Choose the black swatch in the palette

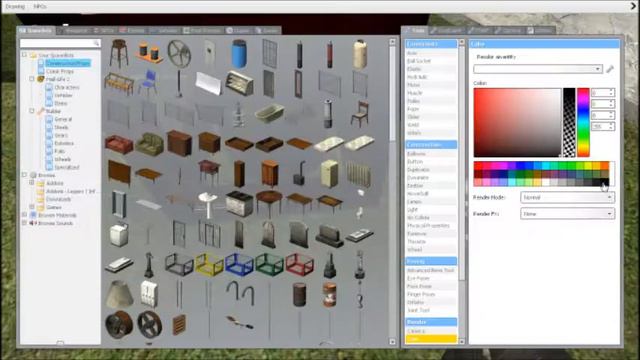pos(605,182)
